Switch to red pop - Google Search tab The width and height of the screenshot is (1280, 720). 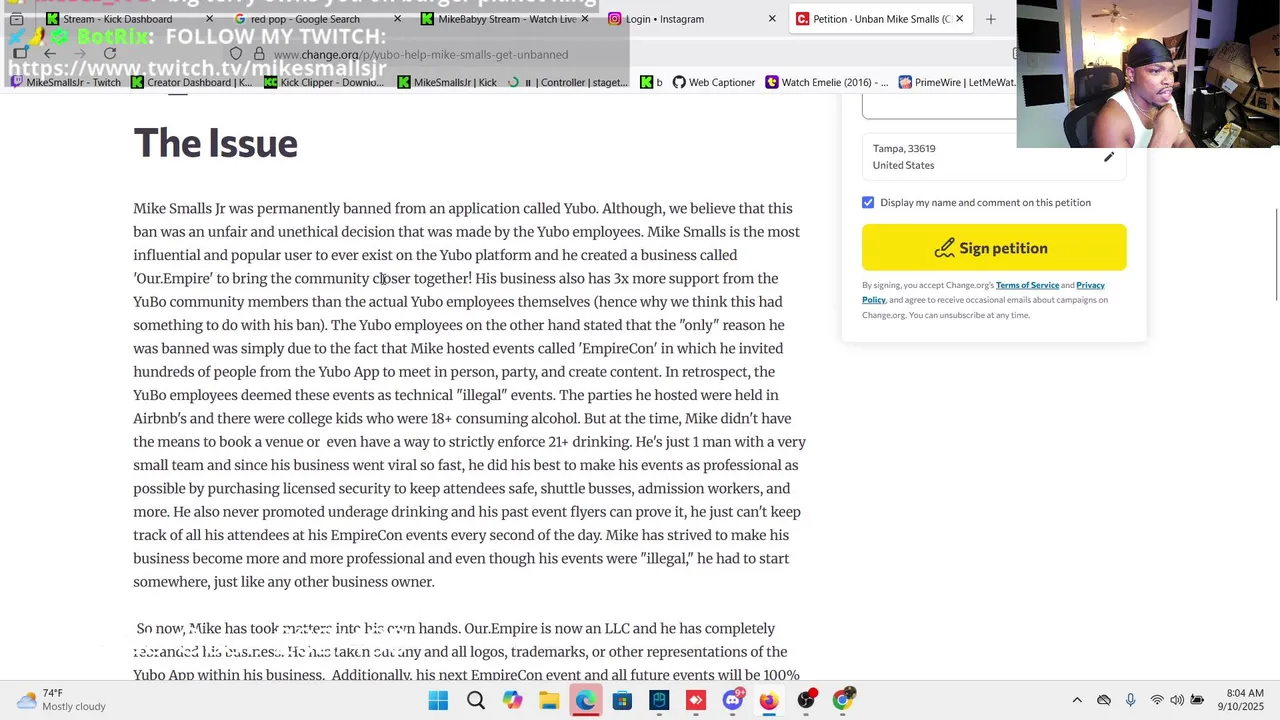pyautogui.click(x=304, y=19)
